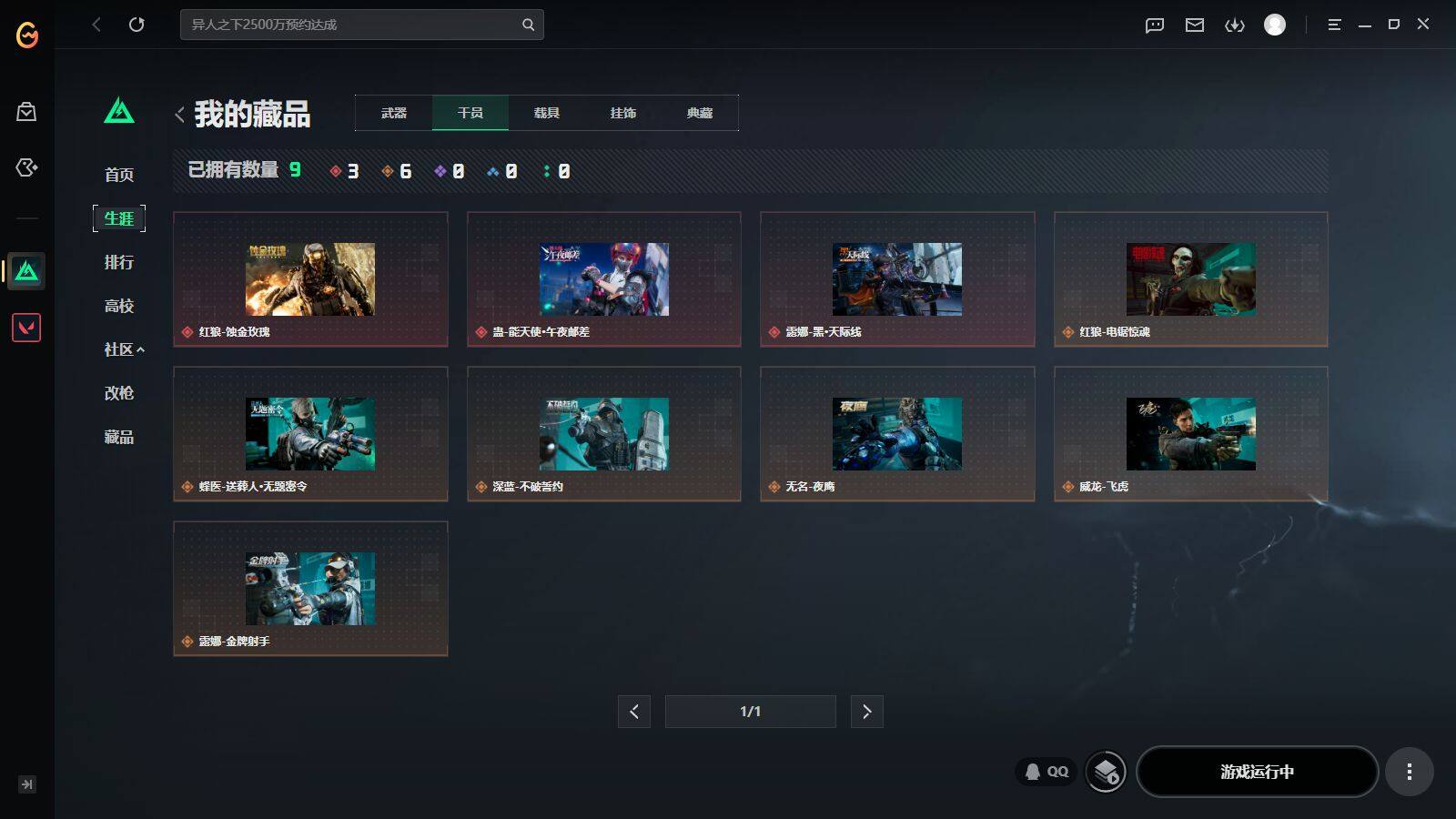
Task: Refresh the page with the reload icon
Action: [x=136, y=25]
